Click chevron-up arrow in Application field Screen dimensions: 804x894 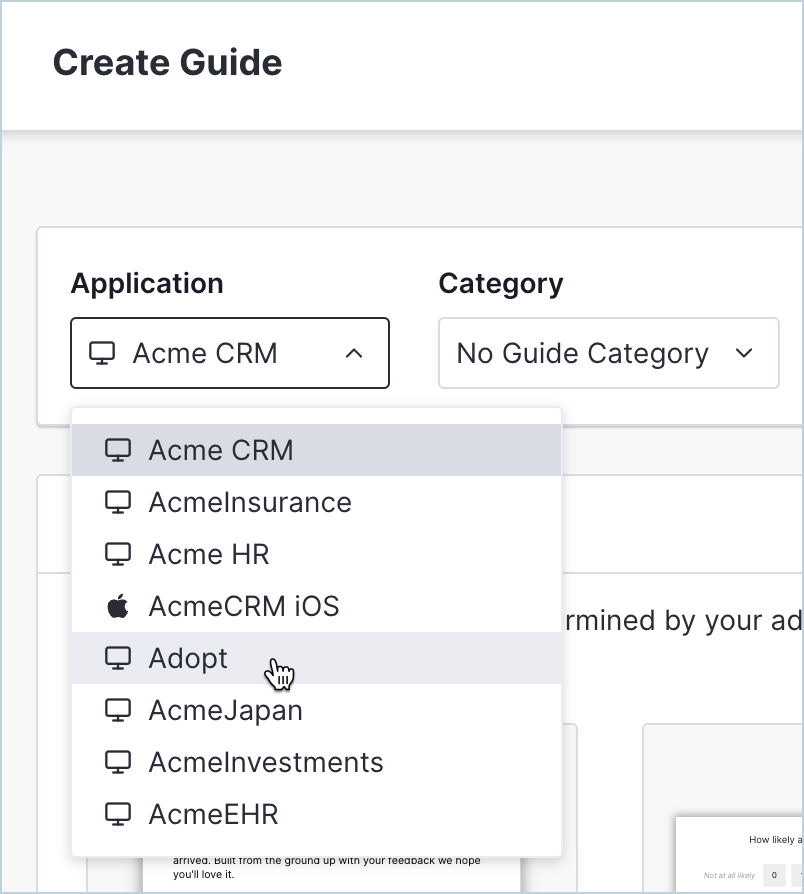[x=354, y=353]
